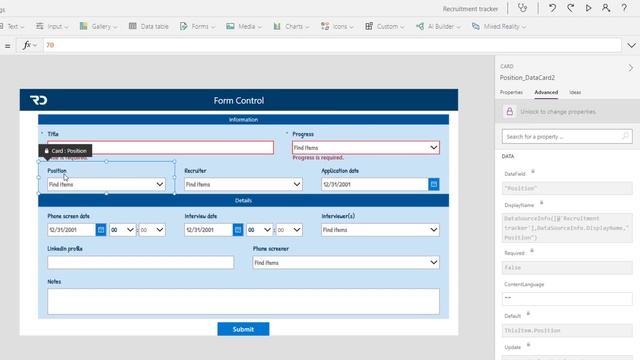Image resolution: width=640 pixels, height=360 pixels.
Task: Click the Card : Position tooltip tag
Action: 65,151
